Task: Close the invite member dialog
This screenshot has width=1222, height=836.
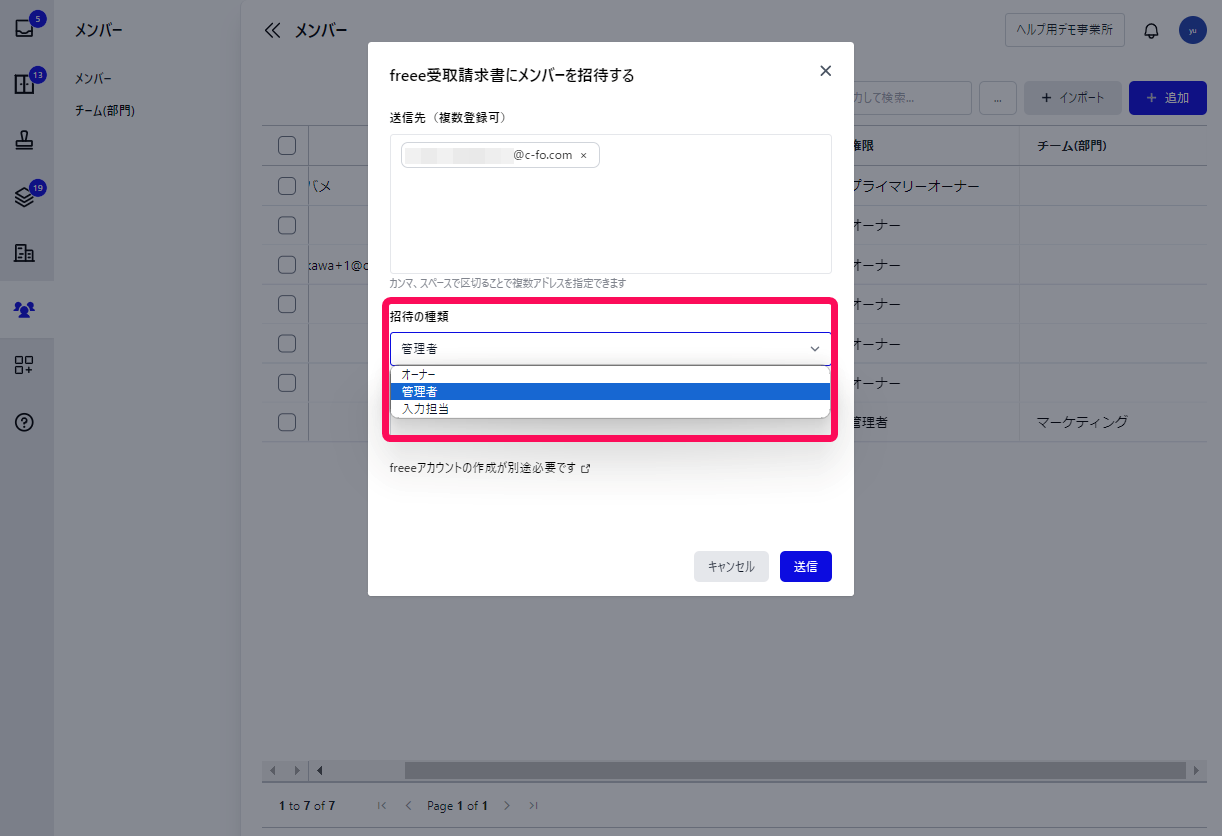Action: tap(825, 70)
